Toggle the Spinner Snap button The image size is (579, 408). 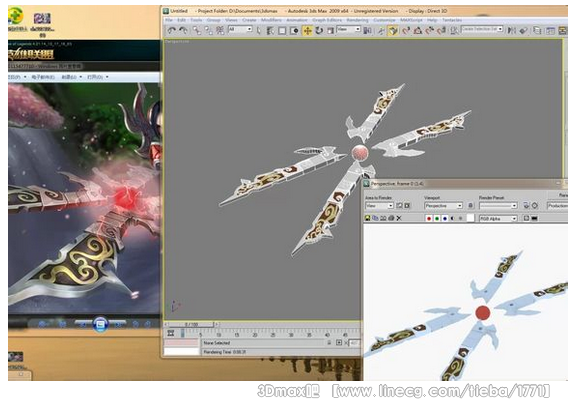[x=441, y=31]
